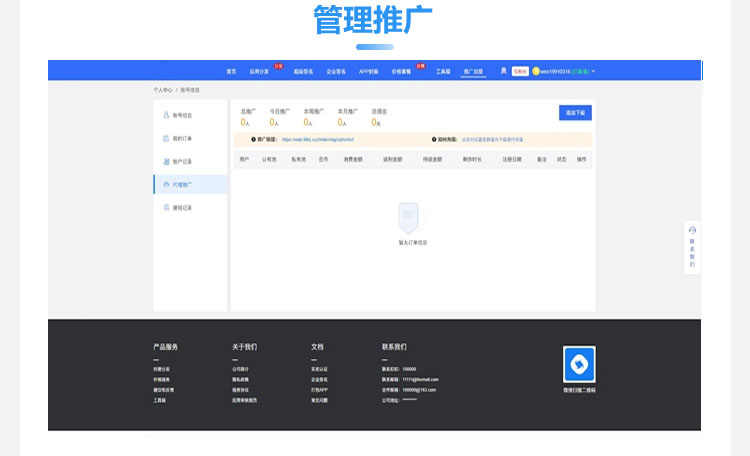Open the 应用分发 navigation item
The height and width of the screenshot is (456, 750).
[259, 71]
